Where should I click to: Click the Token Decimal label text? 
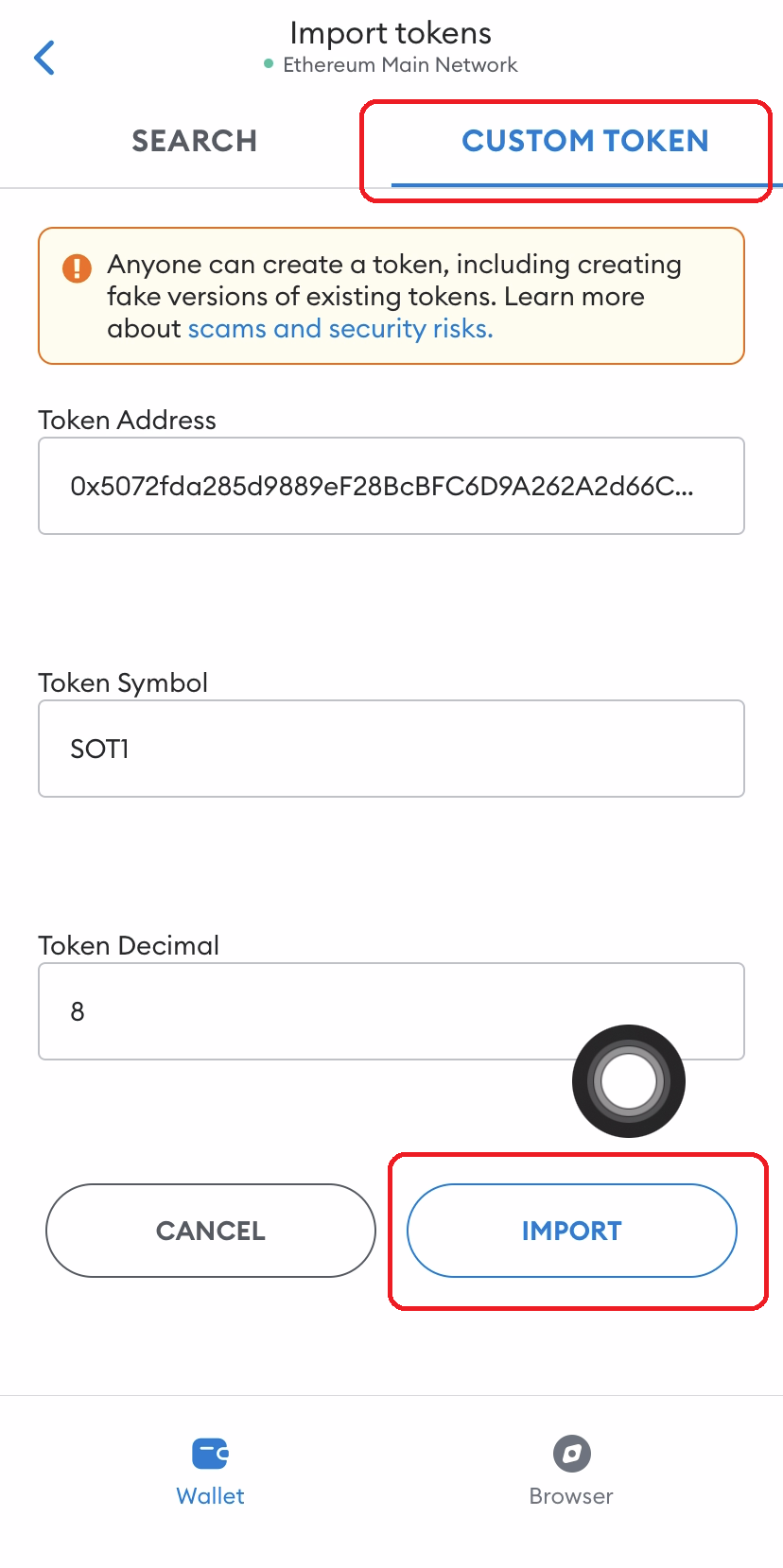pos(129,945)
